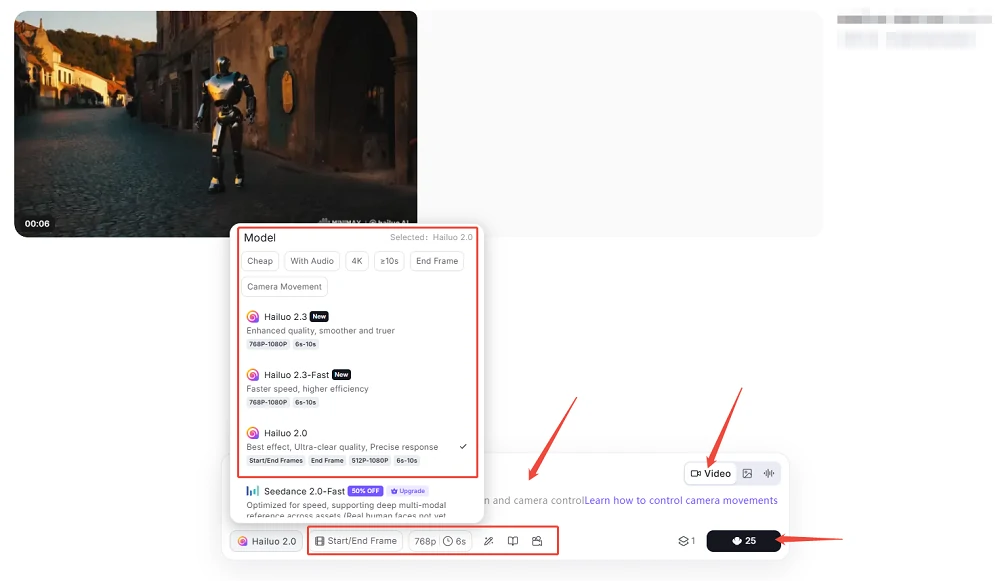Viewport: 1000px width, 581px height.
Task: Click the 'Selected: Hailuo 2.0' label
Action: (431, 237)
